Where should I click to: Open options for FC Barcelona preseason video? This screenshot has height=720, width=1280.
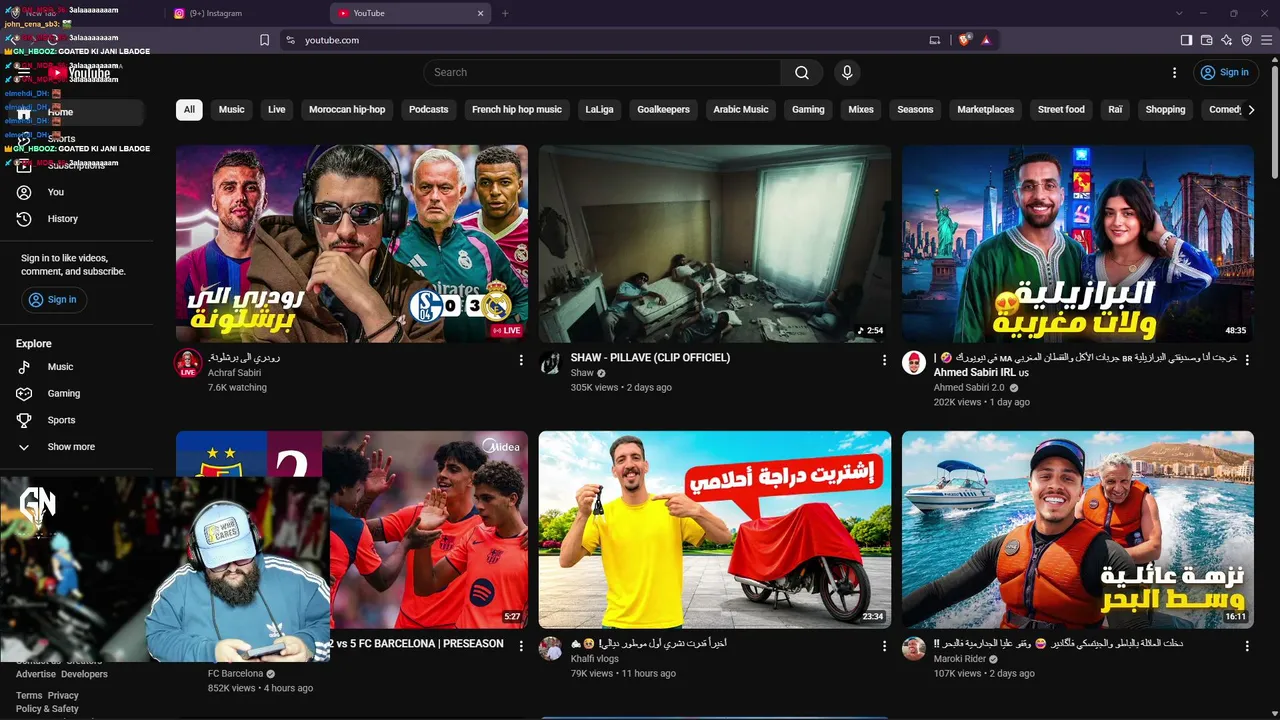tap(521, 646)
